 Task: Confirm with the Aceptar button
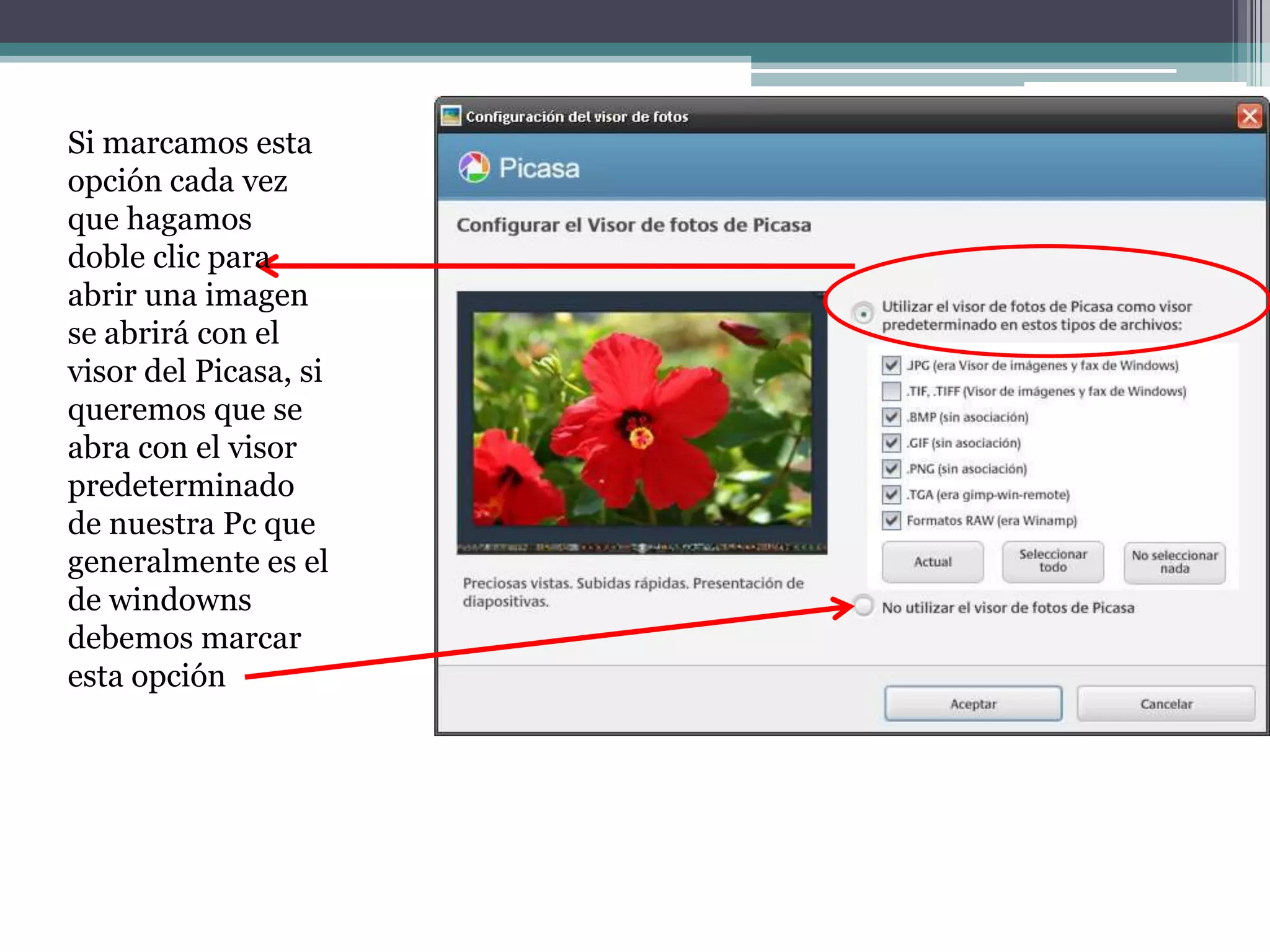coord(972,703)
